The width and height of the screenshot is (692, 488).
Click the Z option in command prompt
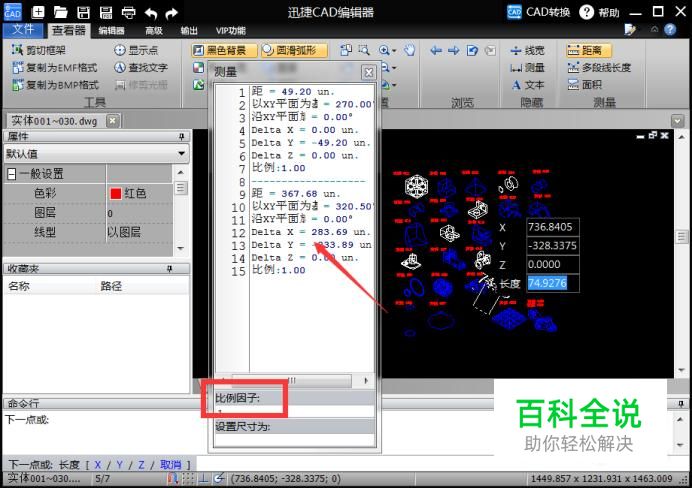[141, 465]
